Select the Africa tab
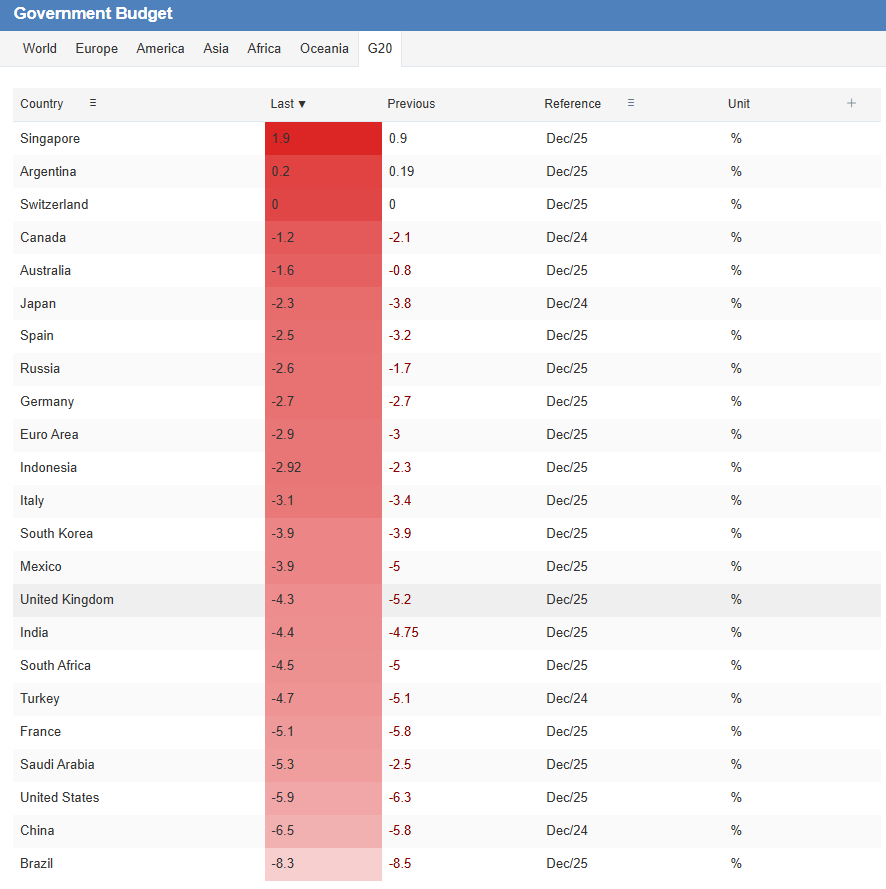The image size is (886, 889). click(x=264, y=49)
